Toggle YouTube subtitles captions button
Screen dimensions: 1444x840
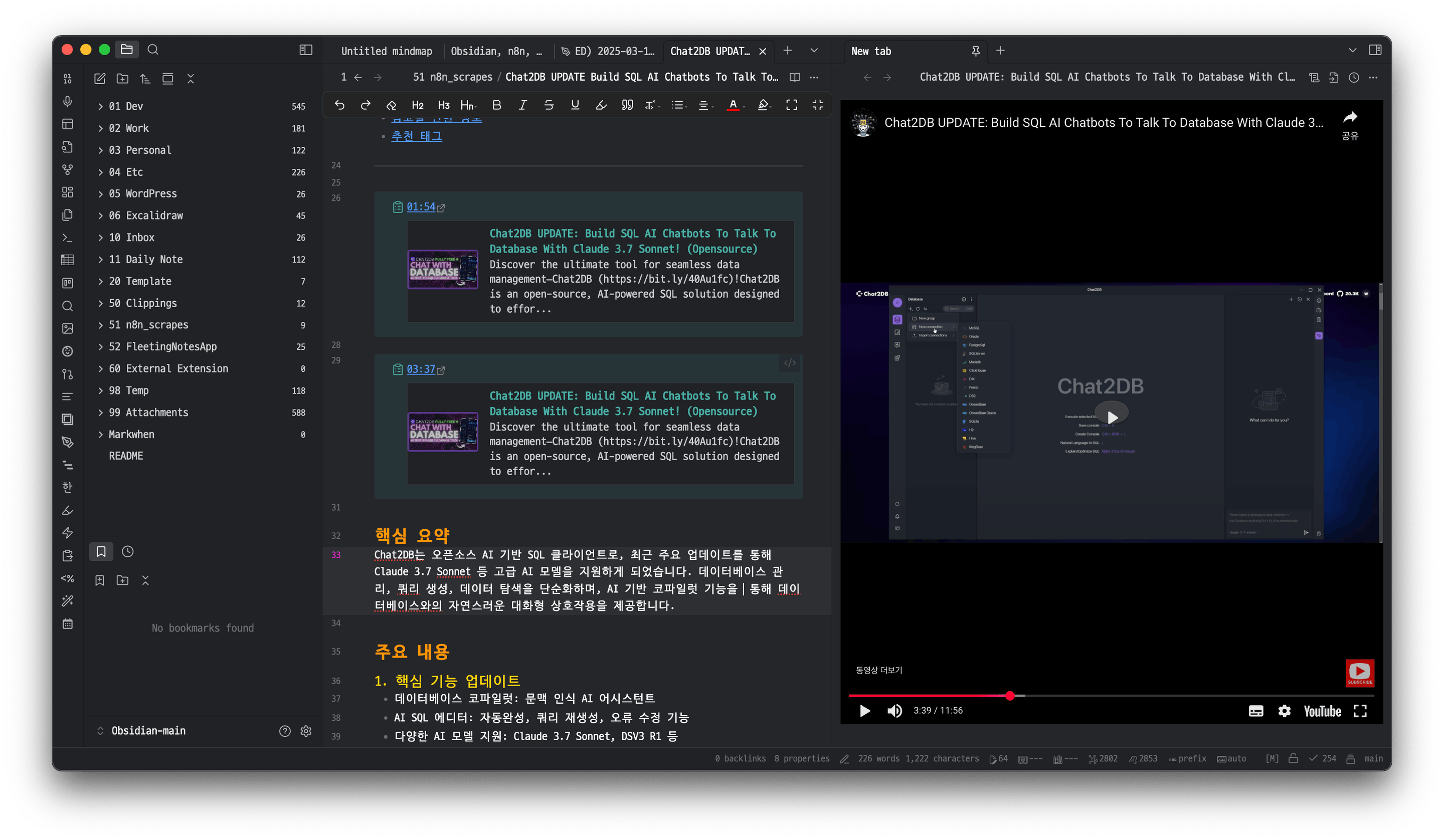[1255, 711]
